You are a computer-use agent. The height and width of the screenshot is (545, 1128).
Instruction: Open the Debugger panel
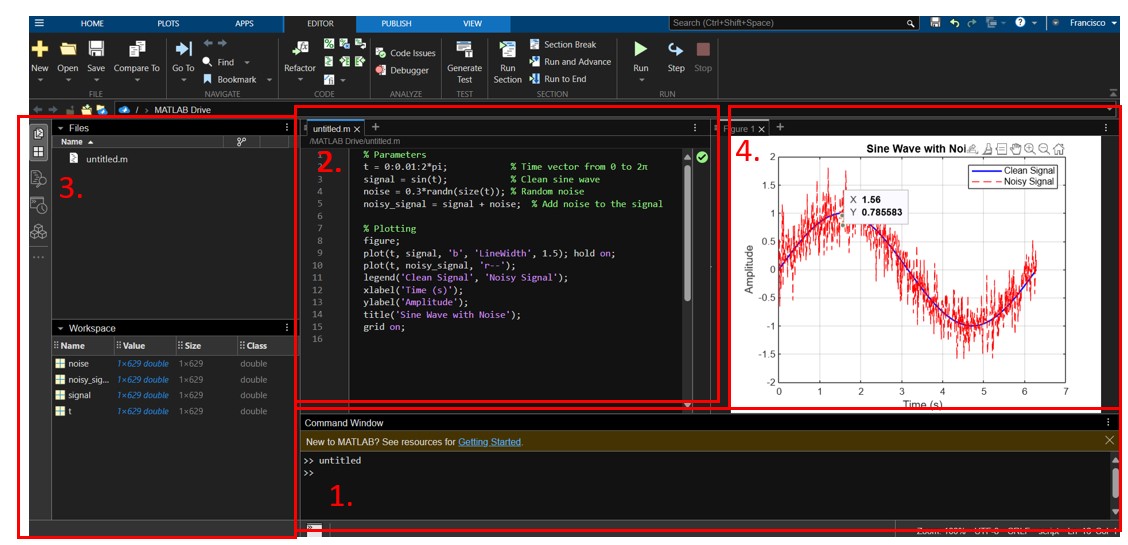[x=402, y=70]
